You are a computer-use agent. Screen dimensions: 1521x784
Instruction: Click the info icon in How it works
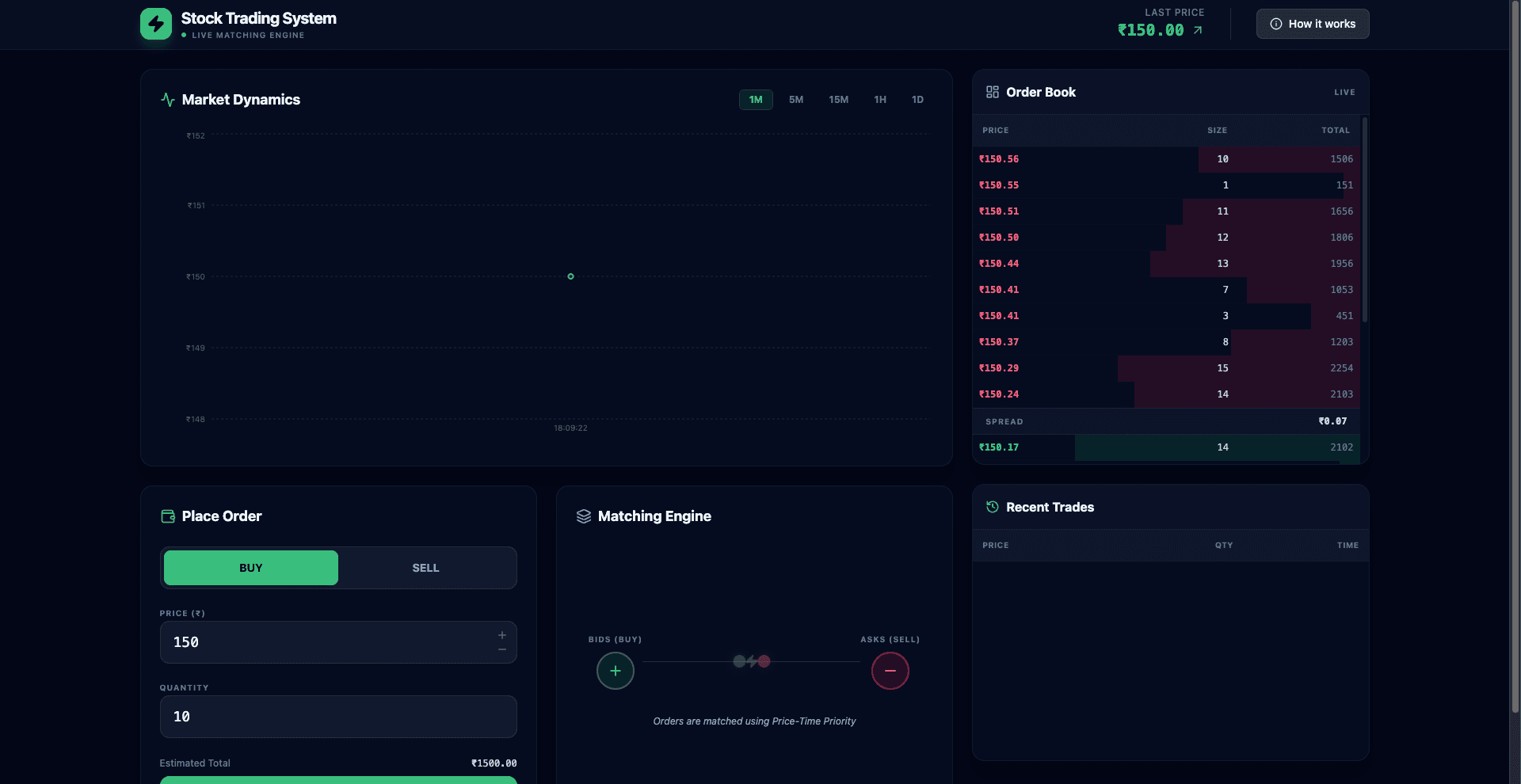point(1276,24)
